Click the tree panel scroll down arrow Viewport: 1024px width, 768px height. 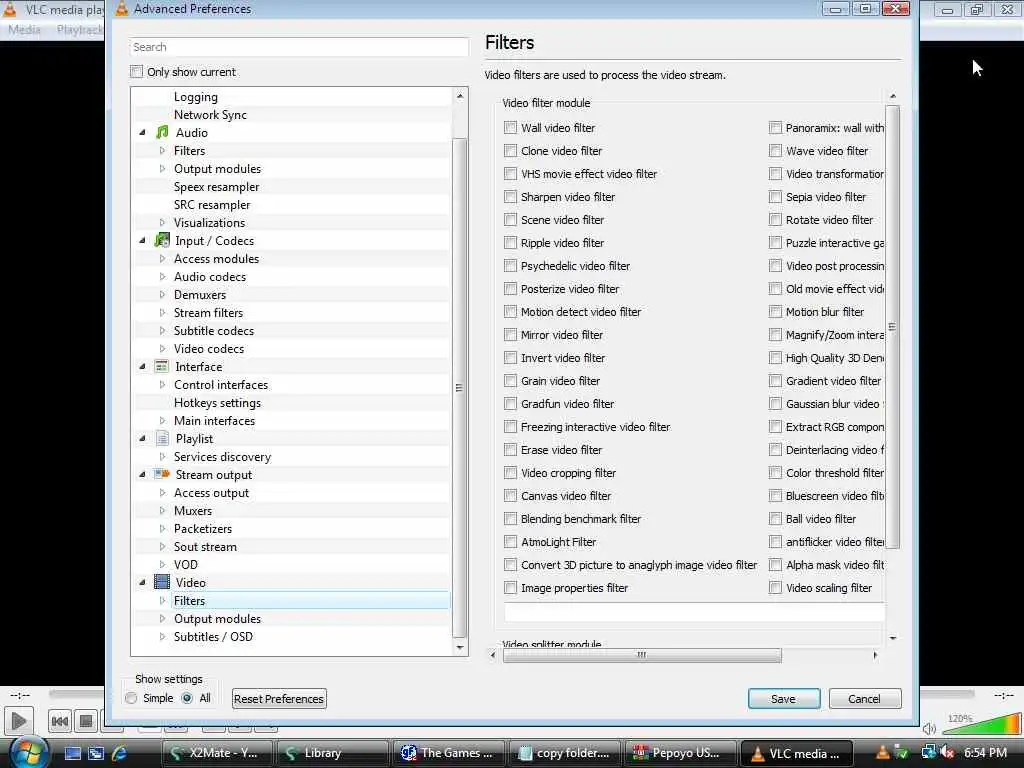pyautogui.click(x=460, y=648)
